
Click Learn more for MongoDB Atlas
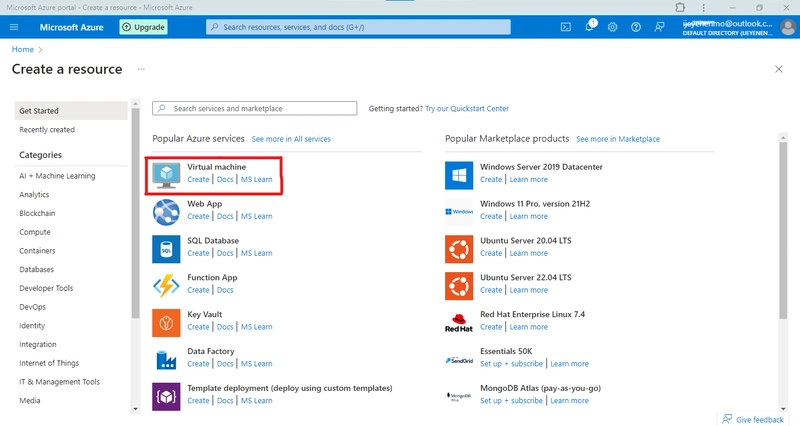click(x=569, y=400)
